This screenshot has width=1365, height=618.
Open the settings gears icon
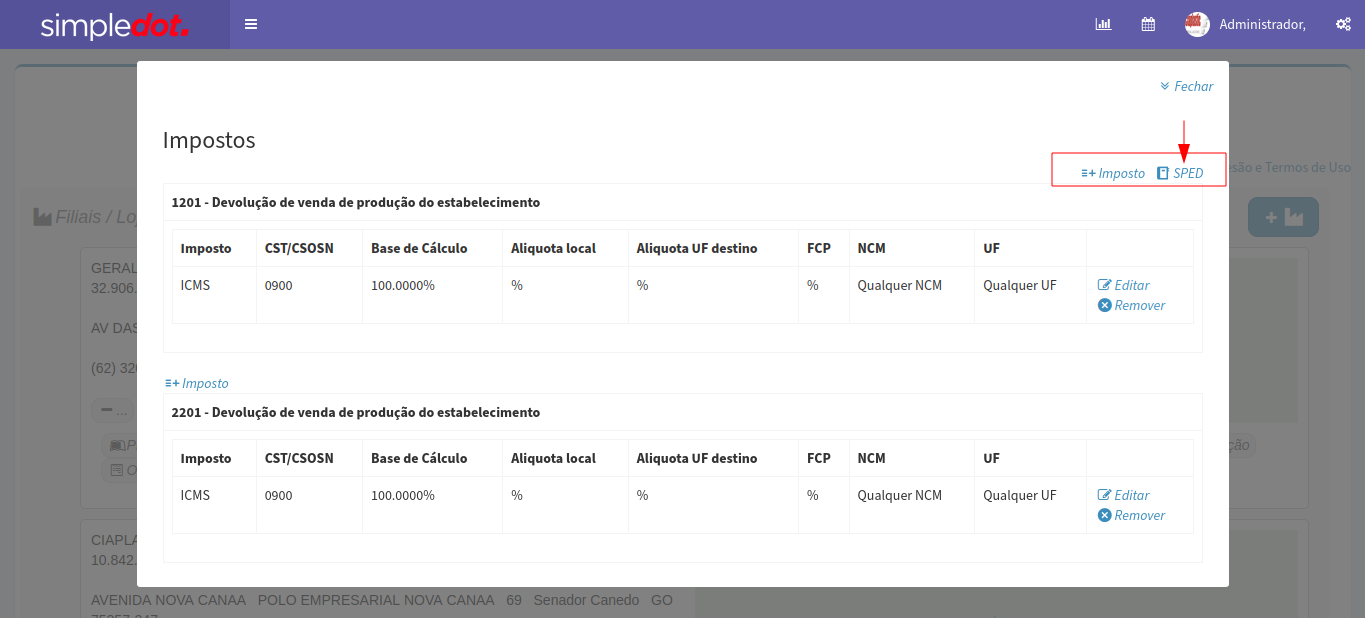point(1343,24)
